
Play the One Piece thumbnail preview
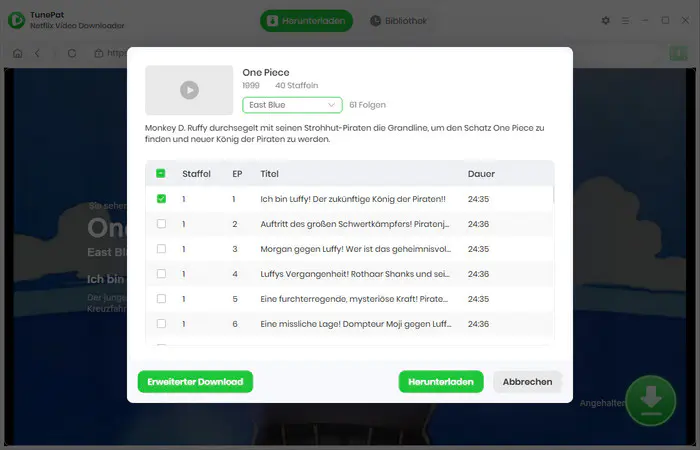(x=189, y=90)
